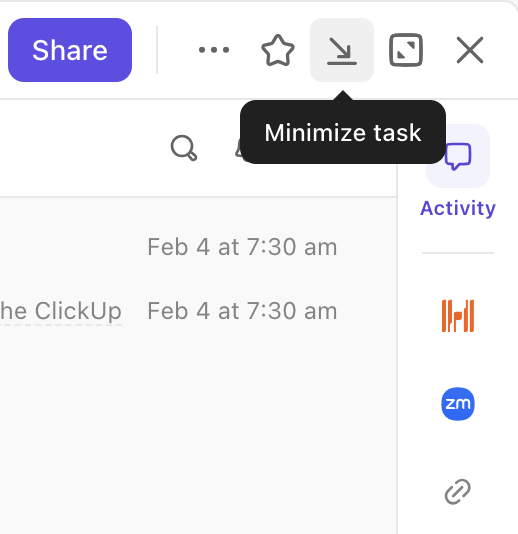The image size is (518, 534).
Task: Click the Activity label in sidebar
Action: pyautogui.click(x=458, y=208)
